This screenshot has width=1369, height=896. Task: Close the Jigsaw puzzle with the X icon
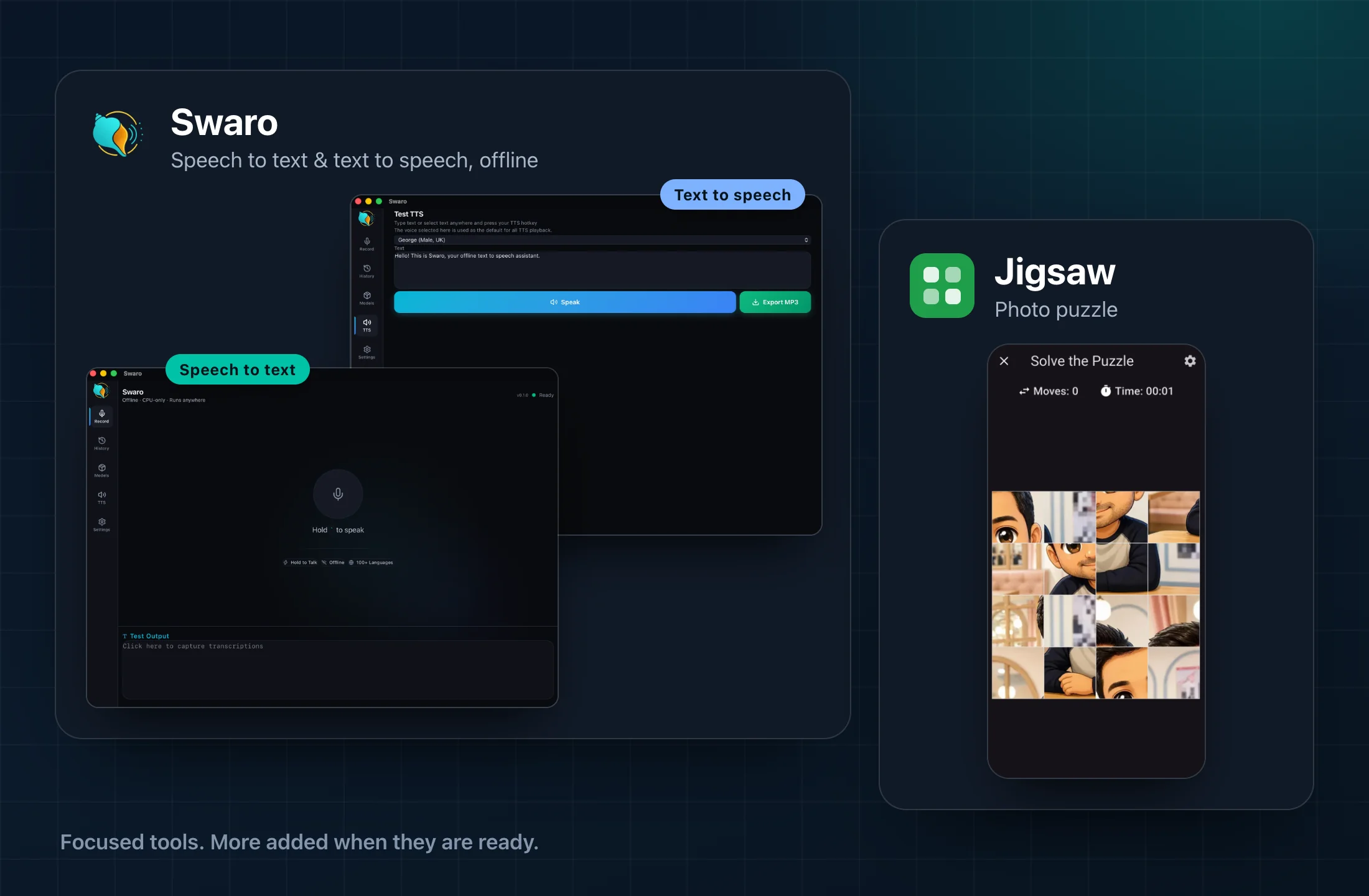click(1004, 361)
